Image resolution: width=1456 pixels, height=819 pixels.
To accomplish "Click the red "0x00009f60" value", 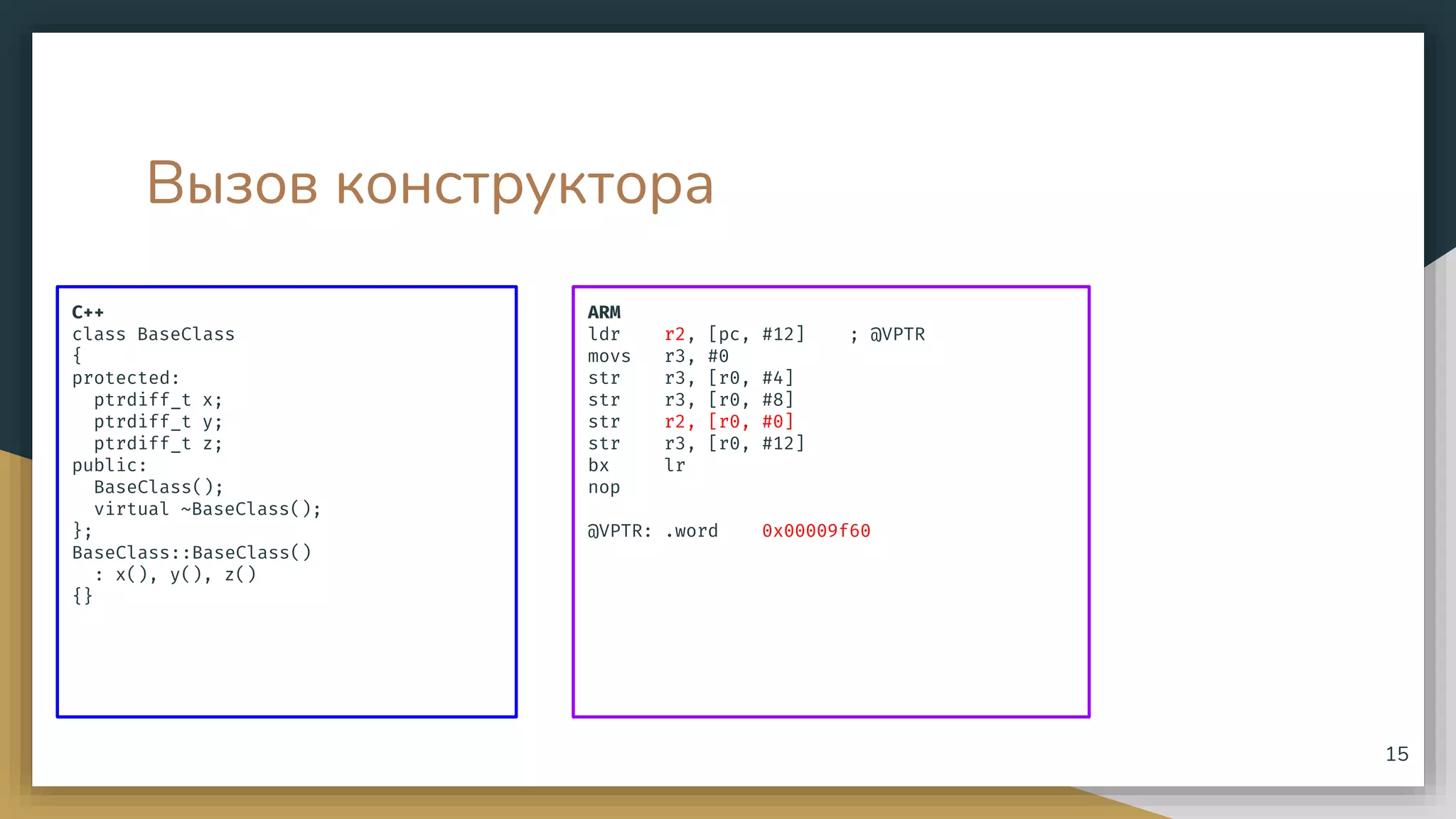I will tap(816, 531).
